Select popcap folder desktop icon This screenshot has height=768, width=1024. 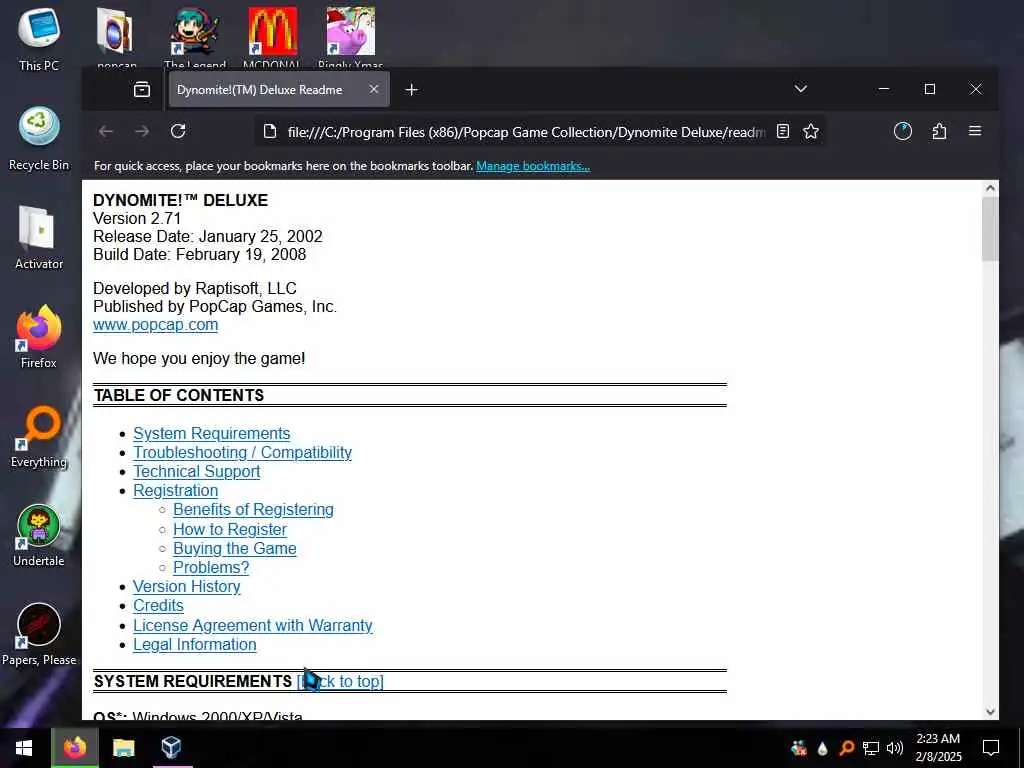click(116, 36)
